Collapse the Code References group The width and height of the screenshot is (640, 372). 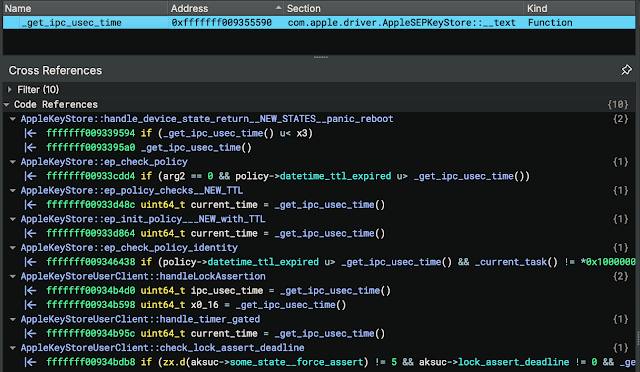(7, 105)
